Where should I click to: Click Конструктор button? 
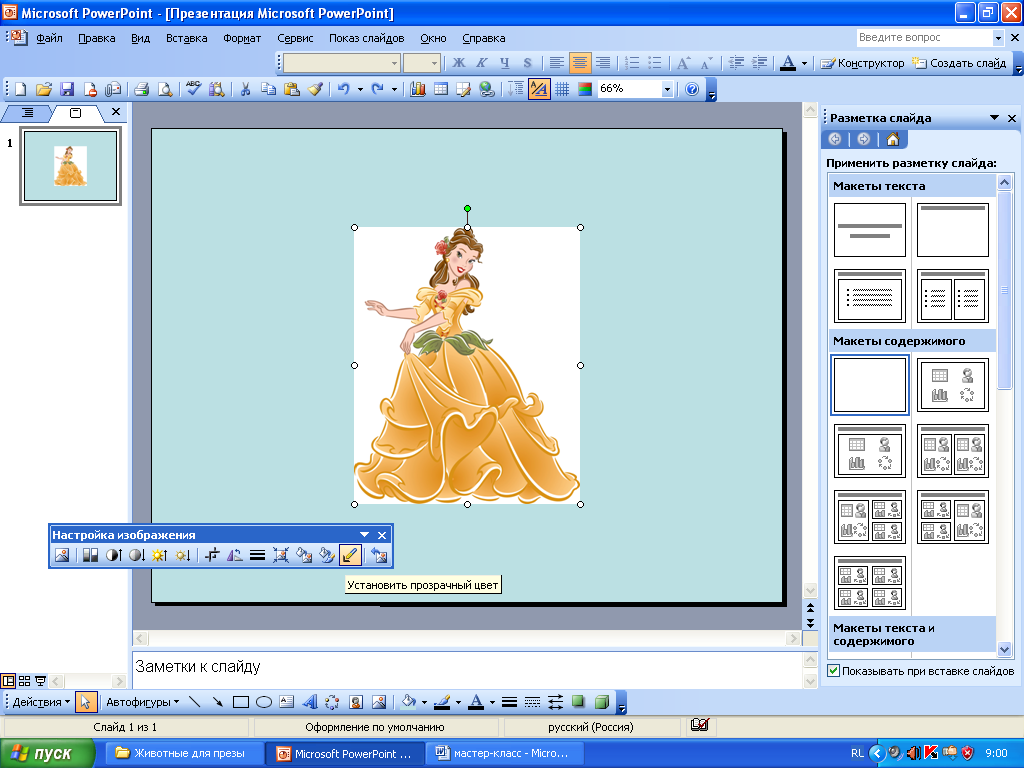click(x=863, y=63)
